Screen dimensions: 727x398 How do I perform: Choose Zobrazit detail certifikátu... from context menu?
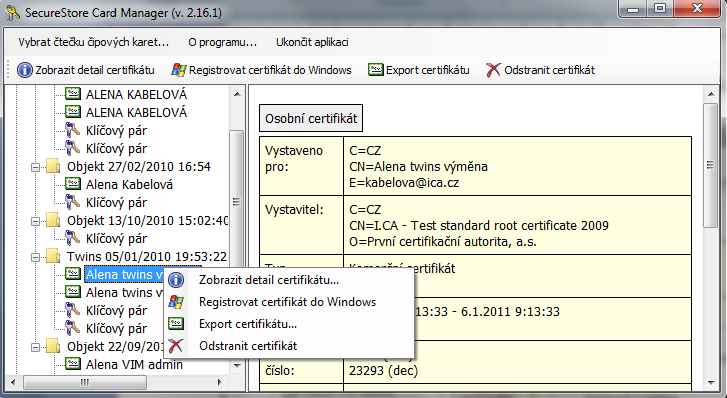[x=289, y=280]
